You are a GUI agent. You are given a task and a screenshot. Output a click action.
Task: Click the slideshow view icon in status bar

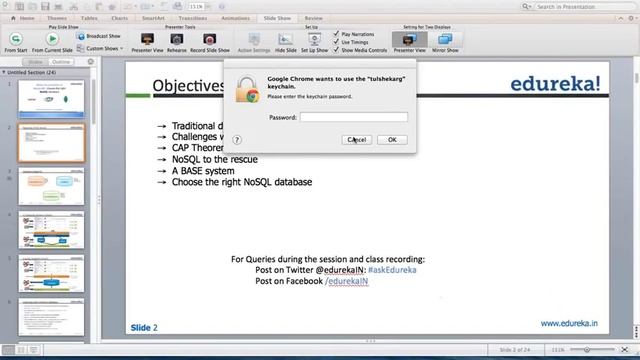[33, 350]
